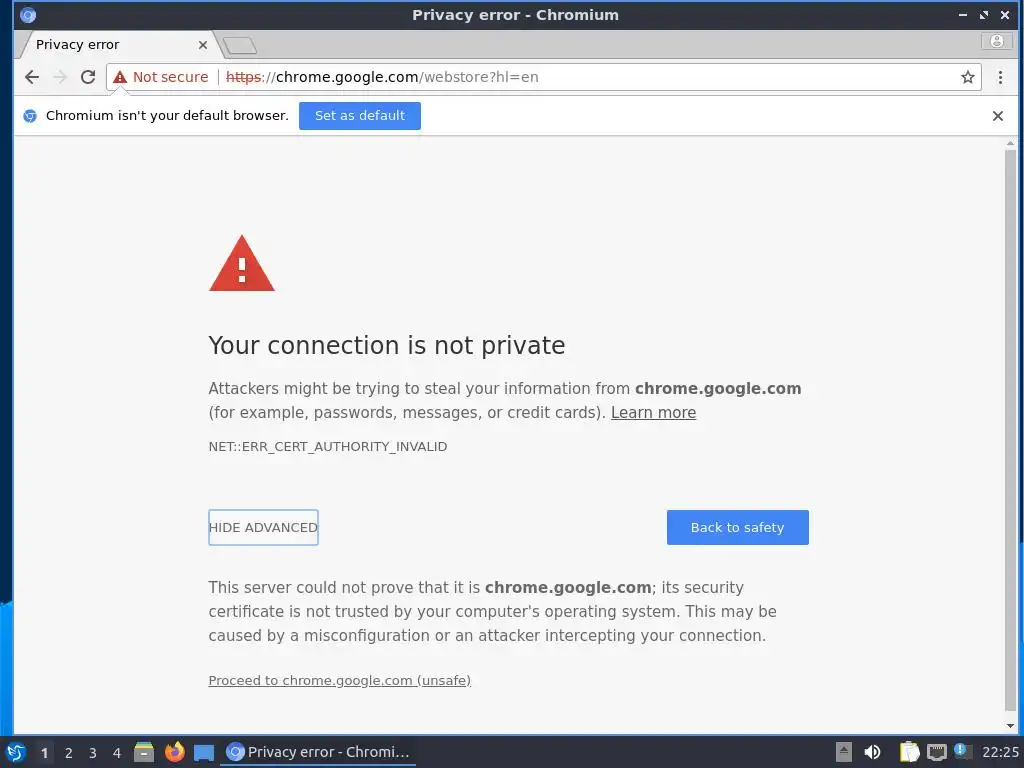The width and height of the screenshot is (1024, 768).
Task: Proceed to chrome.google.com (unsafe) link
Action: [x=340, y=680]
